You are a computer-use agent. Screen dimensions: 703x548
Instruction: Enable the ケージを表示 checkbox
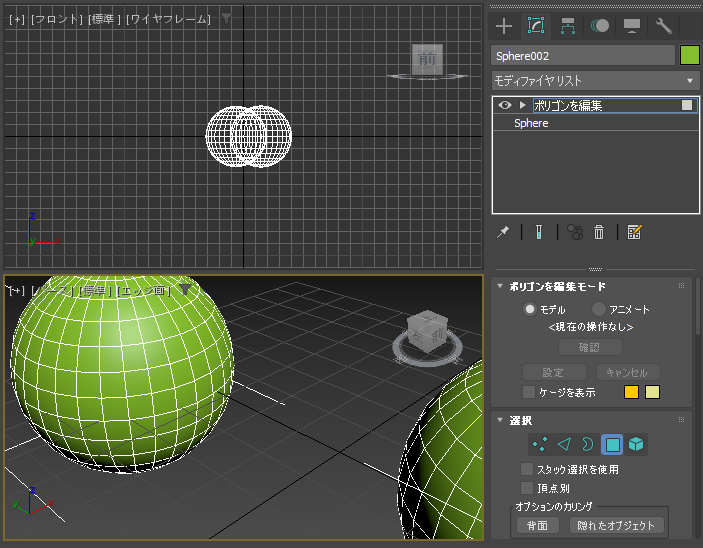pos(529,392)
